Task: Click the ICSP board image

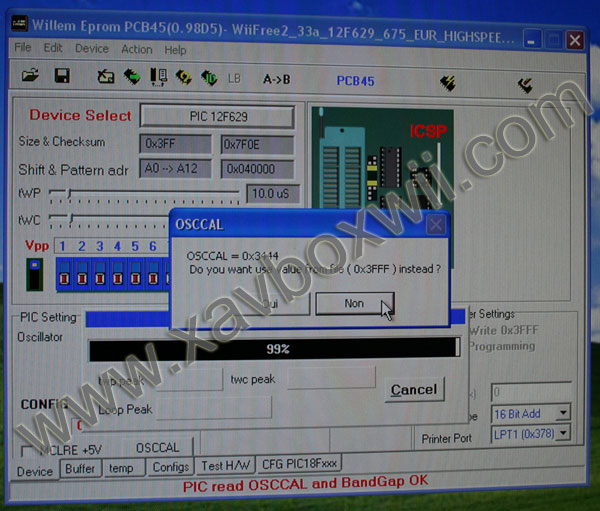Action: [x=383, y=159]
